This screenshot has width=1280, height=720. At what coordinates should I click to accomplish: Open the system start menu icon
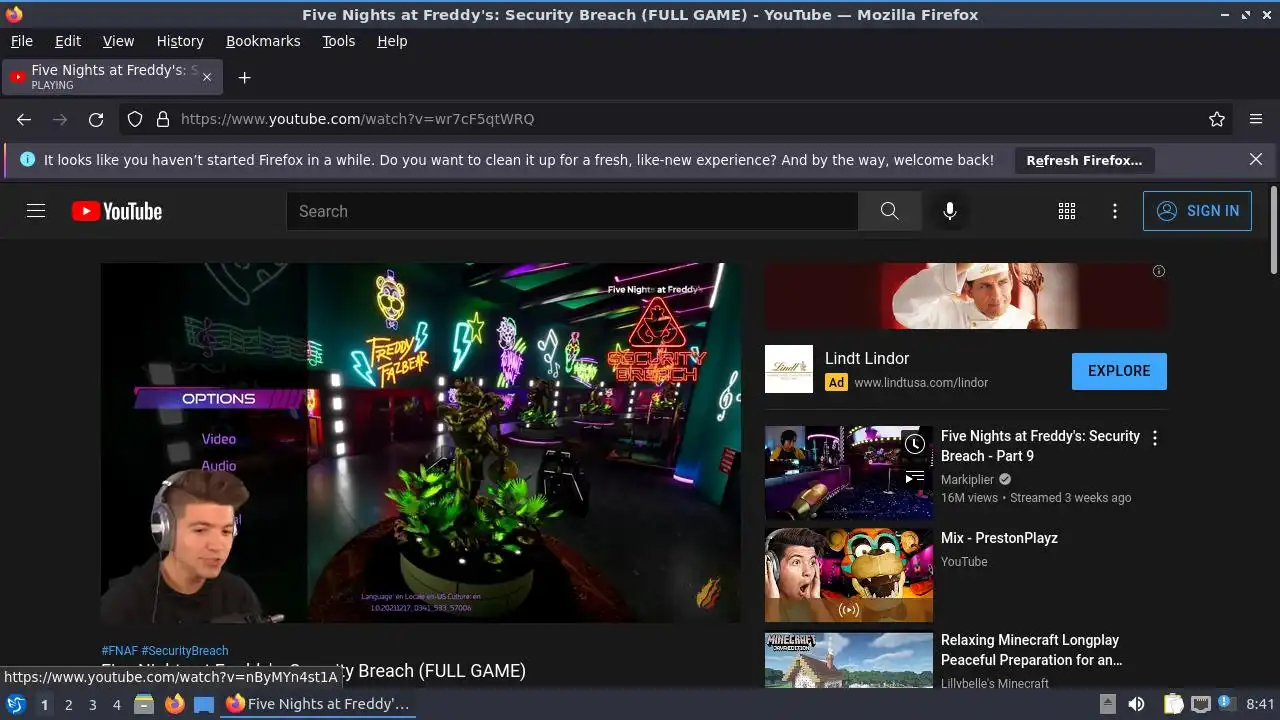coord(15,704)
